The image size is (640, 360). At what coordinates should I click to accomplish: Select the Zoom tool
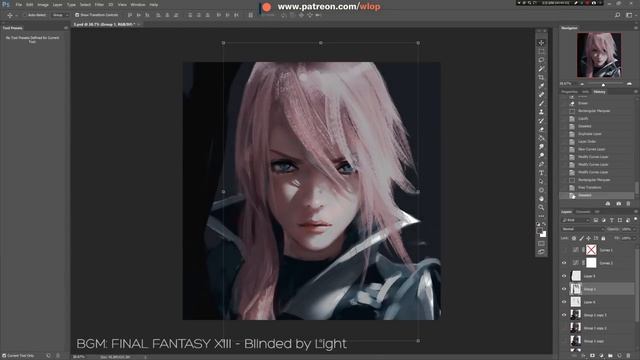(x=541, y=207)
